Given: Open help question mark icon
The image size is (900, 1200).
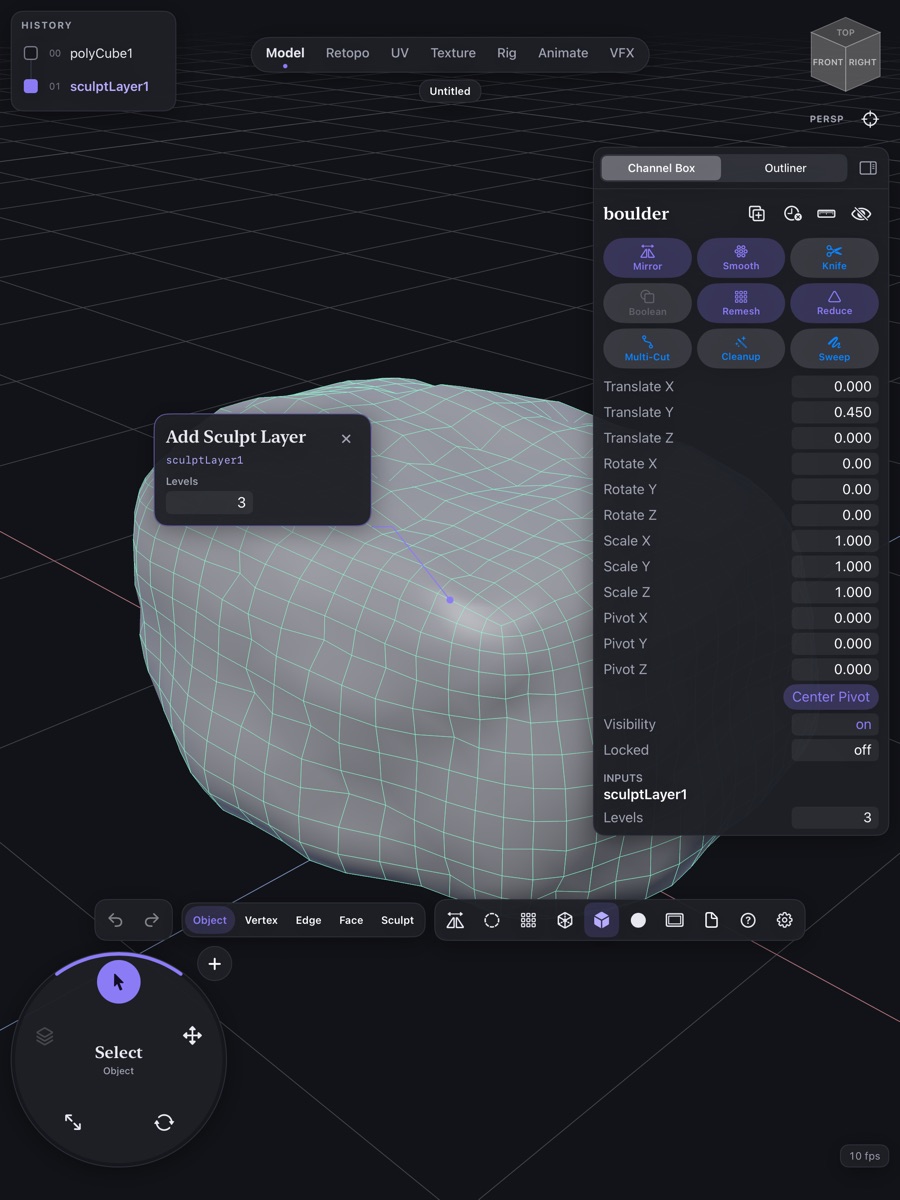Looking at the screenshot, I should point(748,920).
